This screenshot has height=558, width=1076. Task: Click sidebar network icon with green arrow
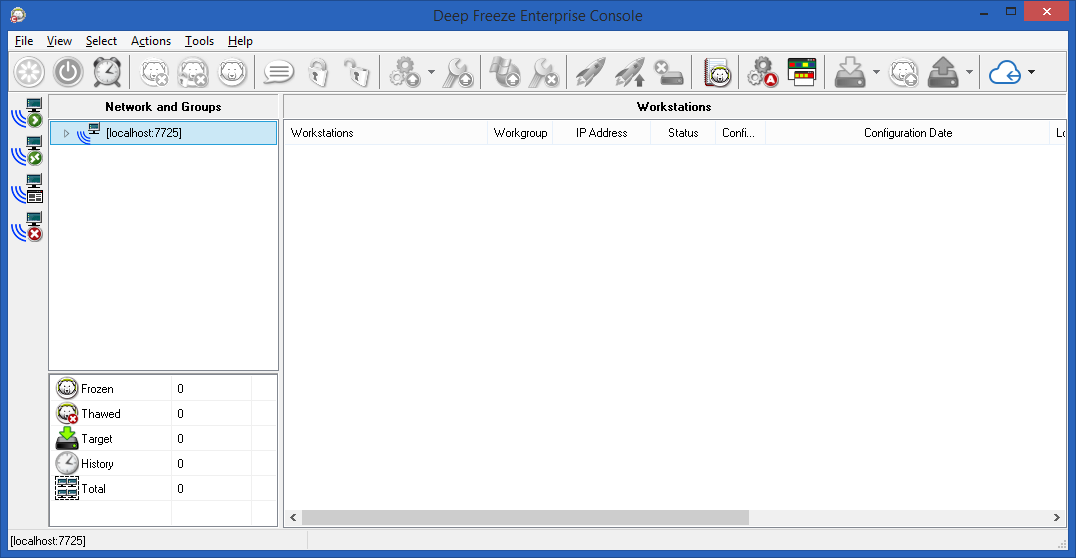pos(27,113)
